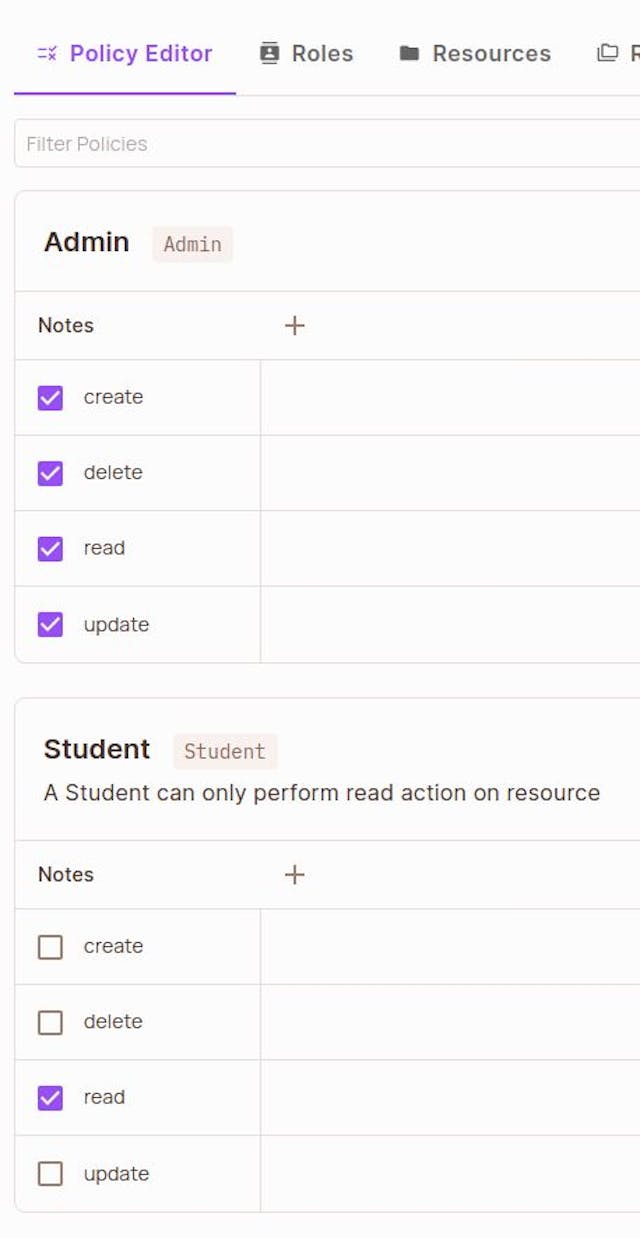
Task: Click inside the Filter Policies input field
Action: point(300,143)
